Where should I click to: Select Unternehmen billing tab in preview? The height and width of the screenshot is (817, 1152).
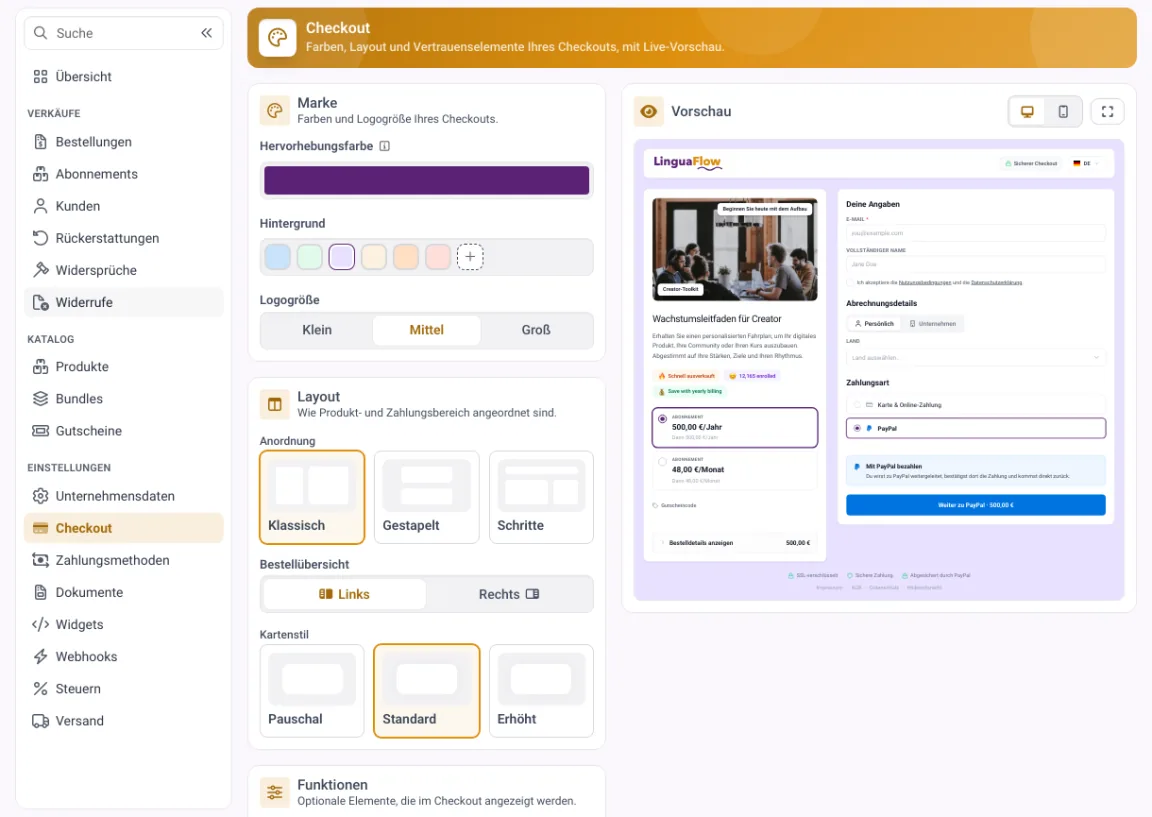pyautogui.click(x=933, y=323)
